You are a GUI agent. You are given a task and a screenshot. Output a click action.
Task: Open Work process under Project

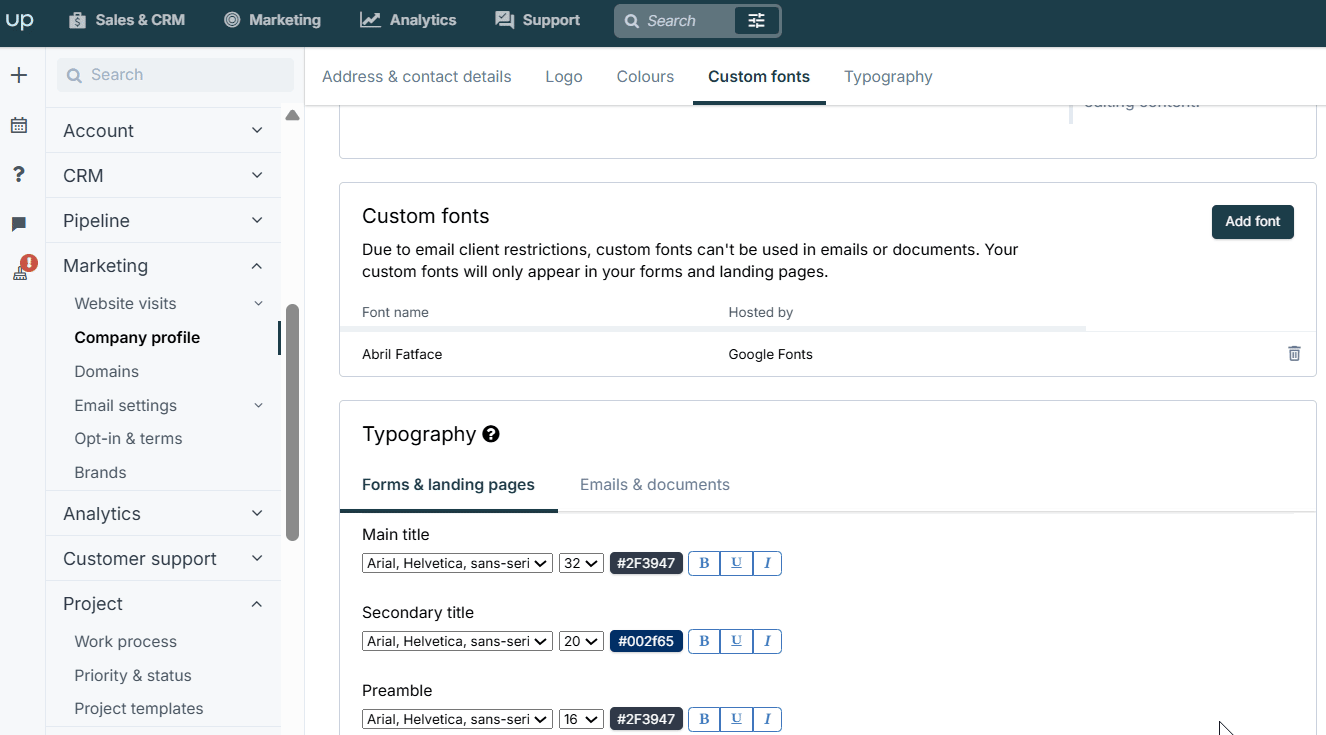125,641
